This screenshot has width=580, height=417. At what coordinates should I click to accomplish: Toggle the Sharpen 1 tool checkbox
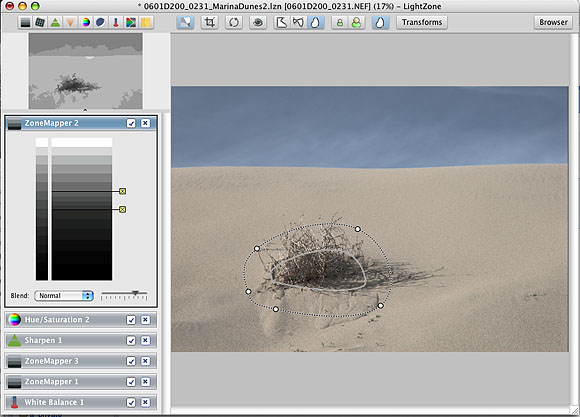(131, 340)
